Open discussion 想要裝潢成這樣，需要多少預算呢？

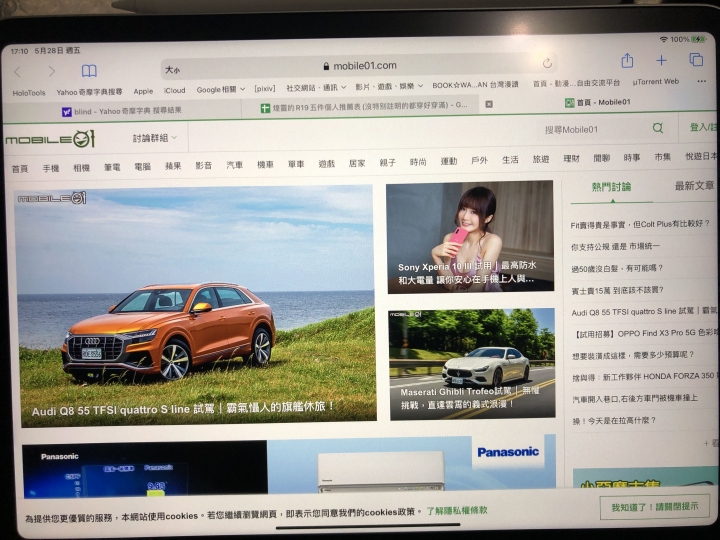(x=633, y=355)
